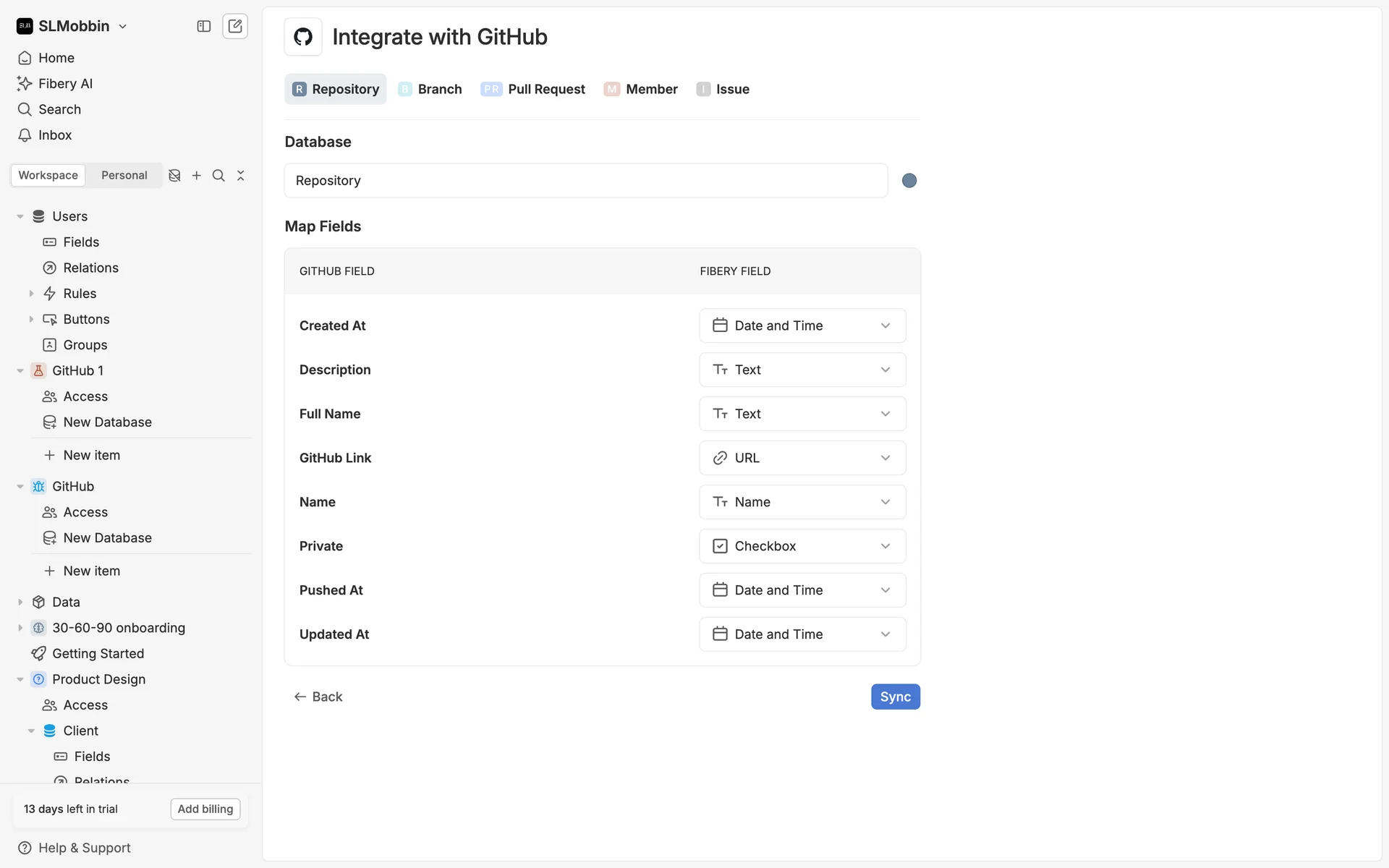The height and width of the screenshot is (868, 1389).
Task: Open the Inbox bell item
Action: (x=55, y=135)
